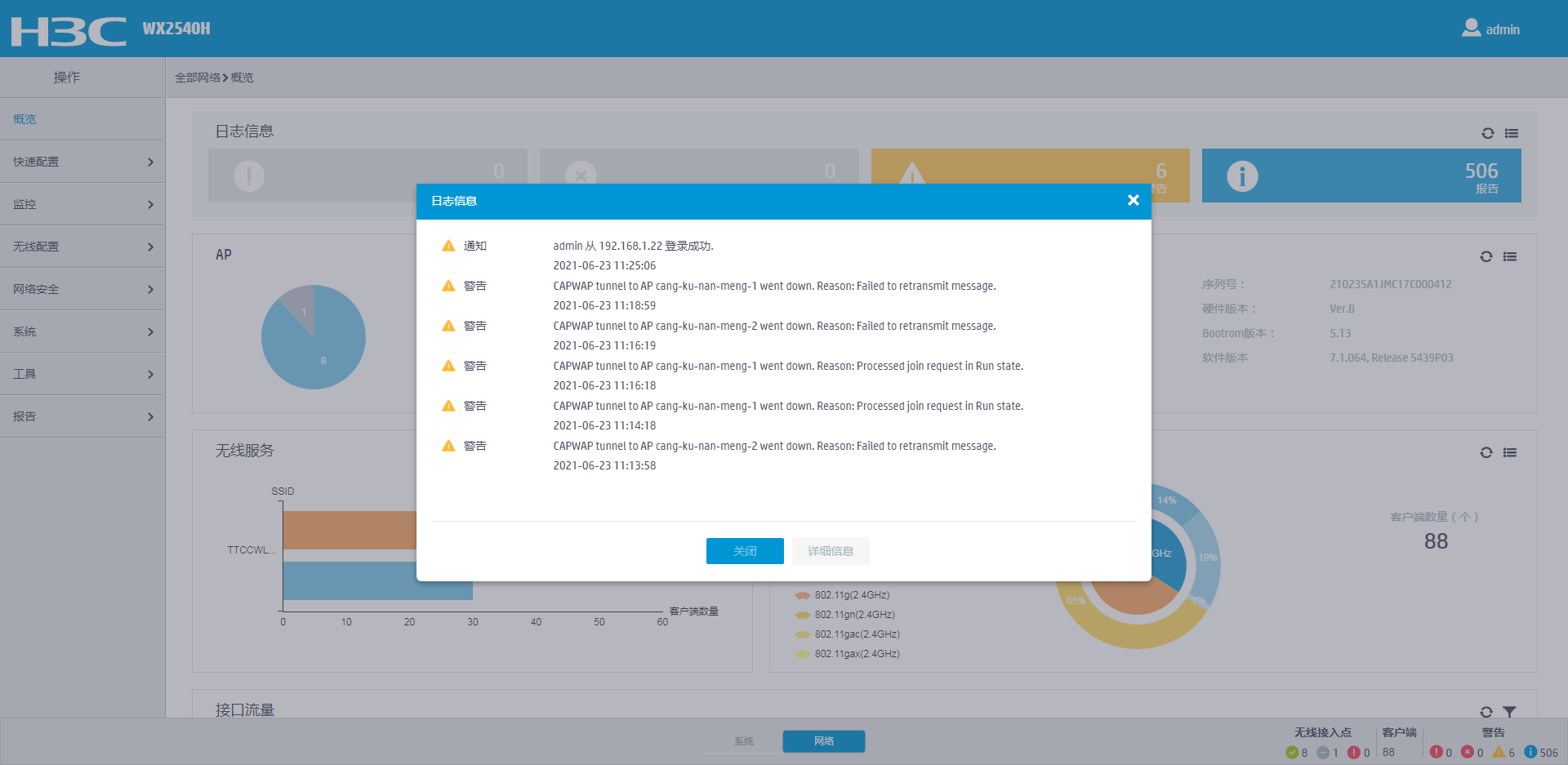Click the 全部网络 breadcrumb link
Viewport: 1568px width, 765px height.
click(198, 78)
